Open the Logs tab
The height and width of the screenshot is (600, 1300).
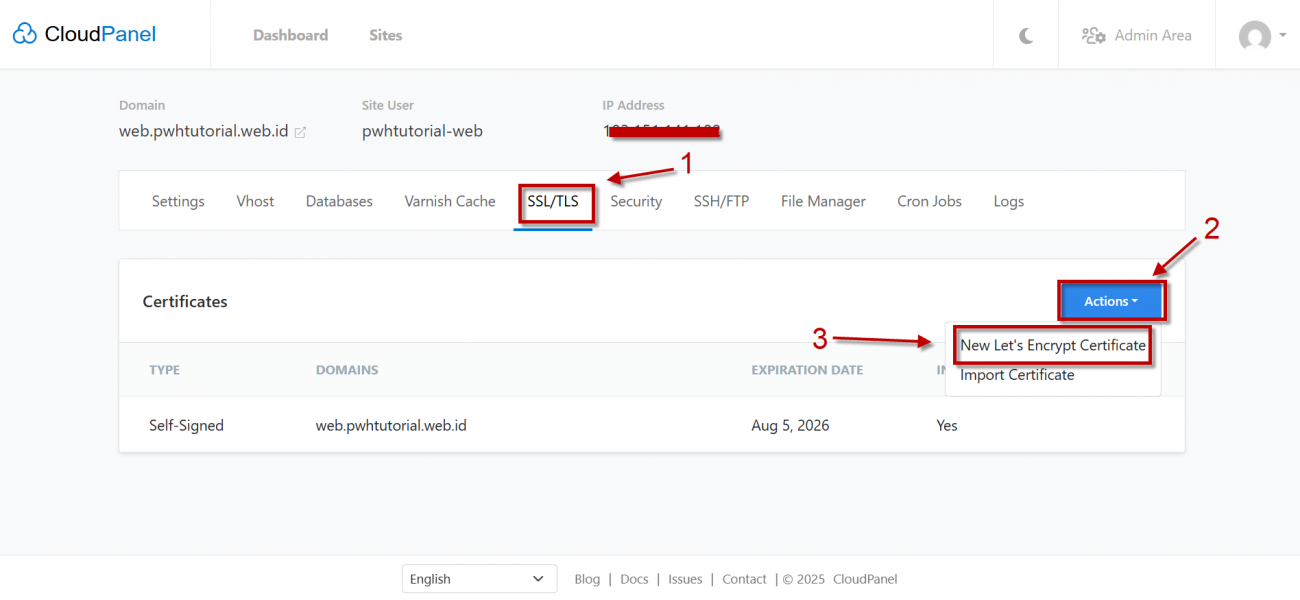1008,201
